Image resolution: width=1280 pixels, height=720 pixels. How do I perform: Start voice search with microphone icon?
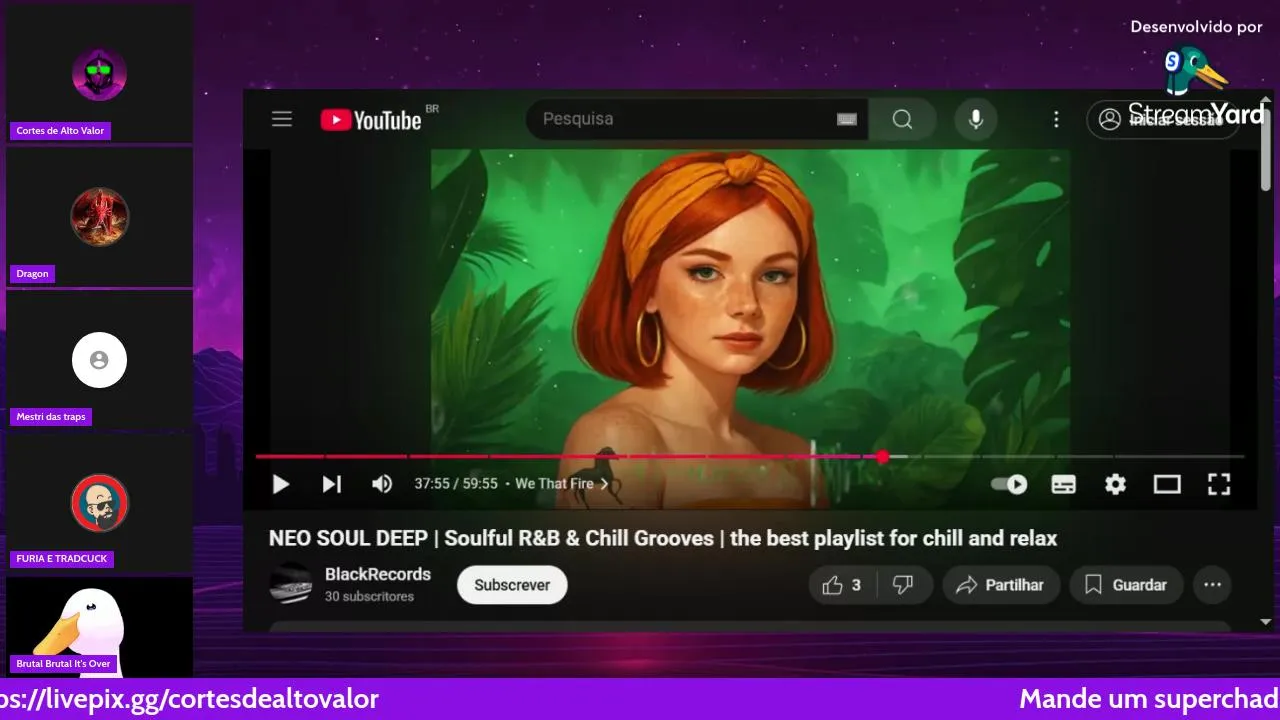tap(976, 119)
